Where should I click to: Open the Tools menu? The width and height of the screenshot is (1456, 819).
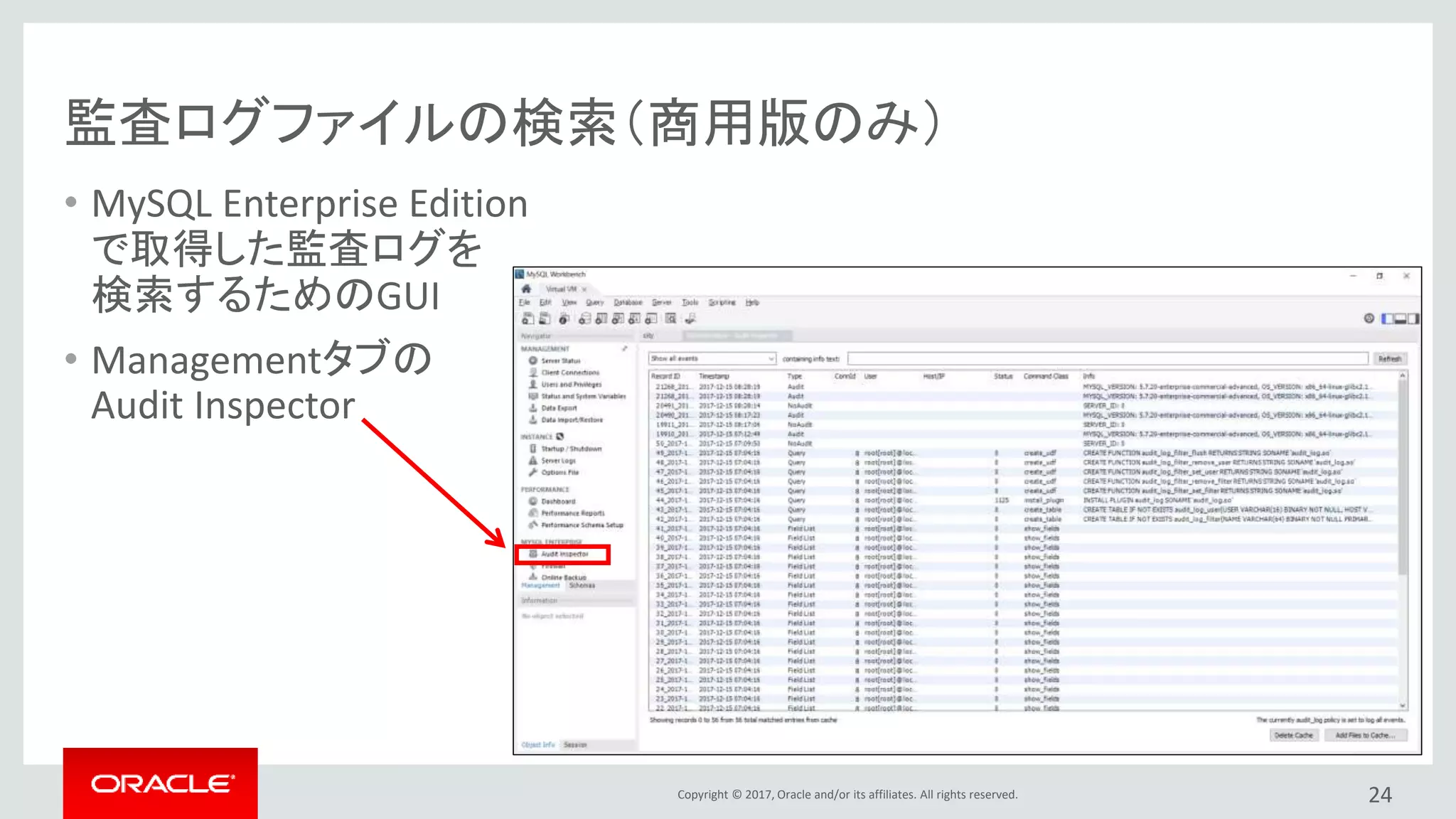click(x=690, y=302)
